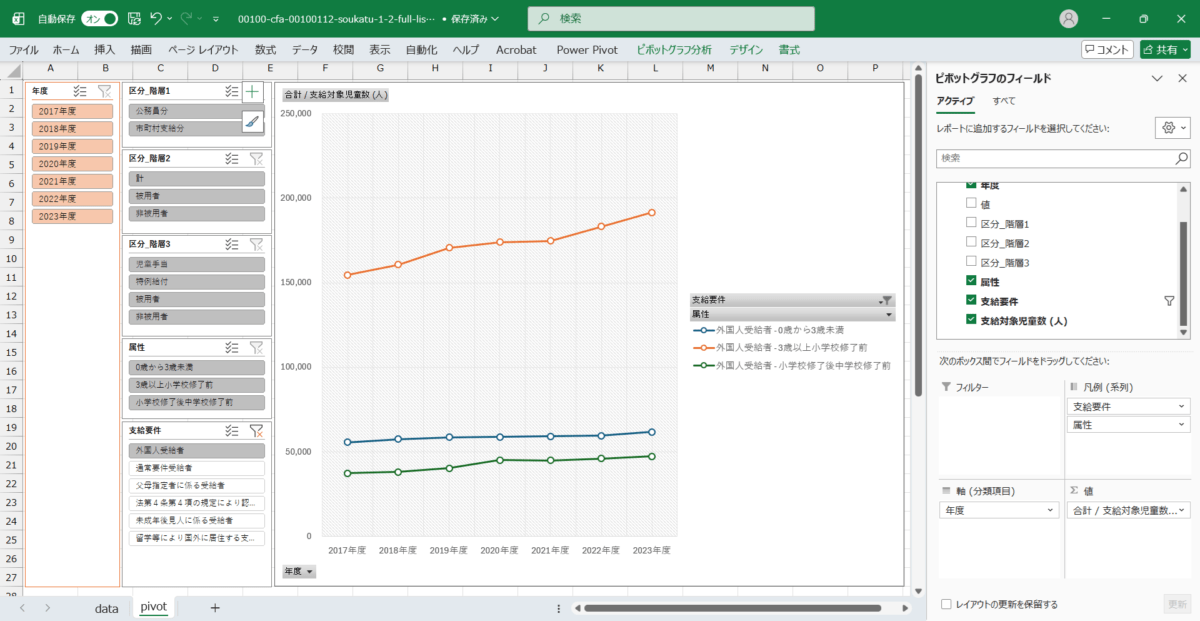The width and height of the screenshot is (1200, 621).
Task: Open the Chart Styles paintbrush icon
Action: click(252, 121)
